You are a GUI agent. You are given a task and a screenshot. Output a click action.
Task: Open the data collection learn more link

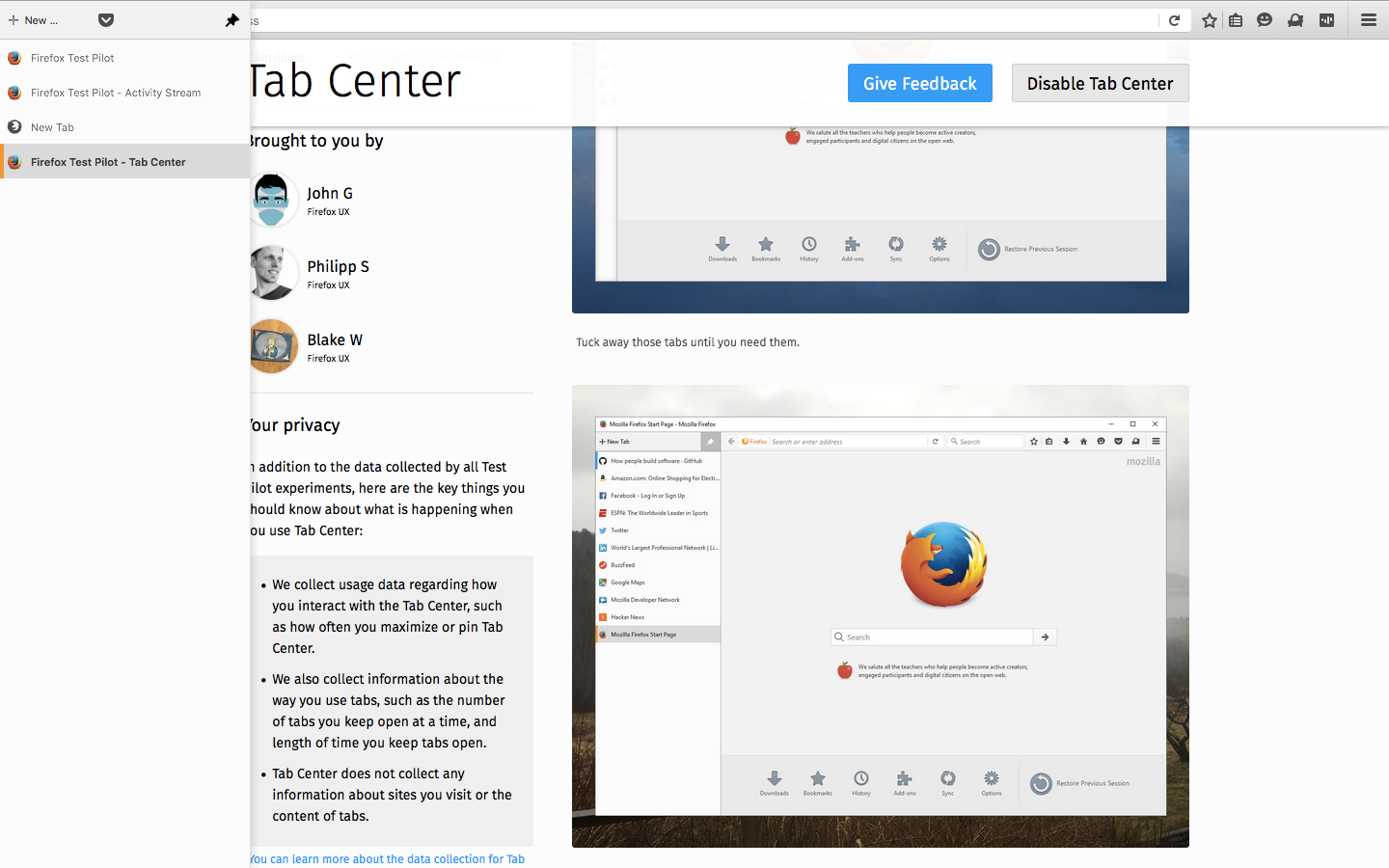[387, 859]
